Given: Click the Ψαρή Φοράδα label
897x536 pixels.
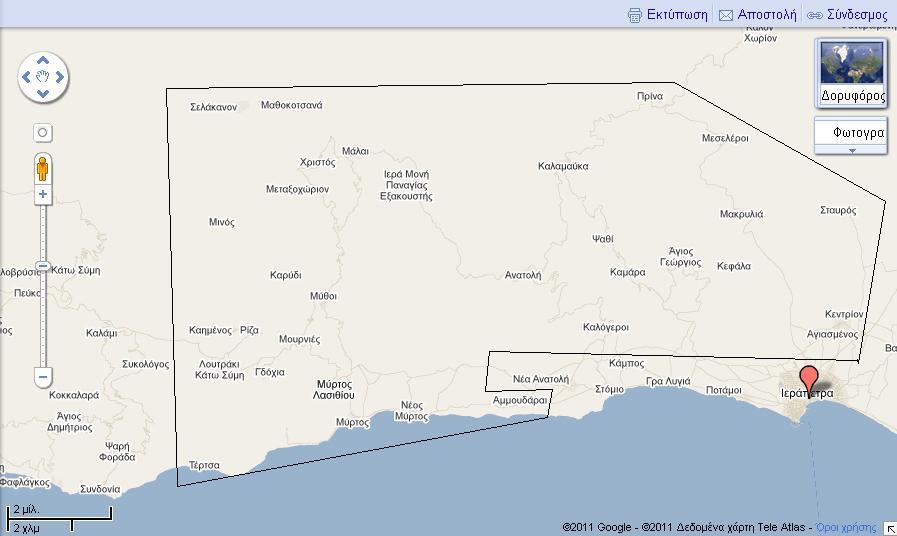Looking at the screenshot, I should tap(117, 452).
